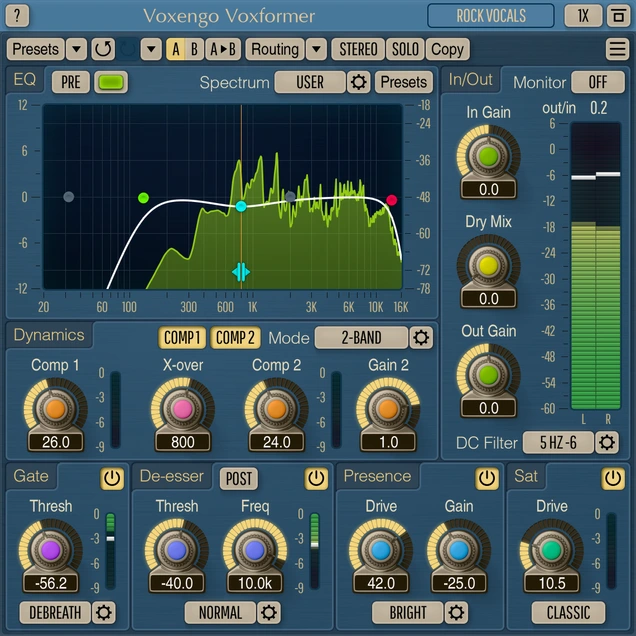
Task: Click the Out Gain knob
Action: click(x=488, y=375)
